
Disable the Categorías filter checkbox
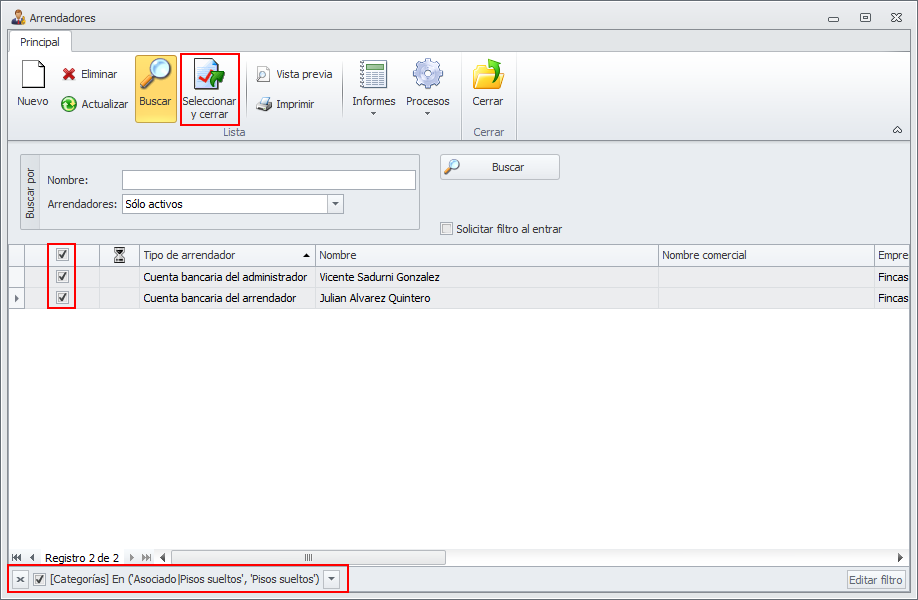pyautogui.click(x=39, y=580)
